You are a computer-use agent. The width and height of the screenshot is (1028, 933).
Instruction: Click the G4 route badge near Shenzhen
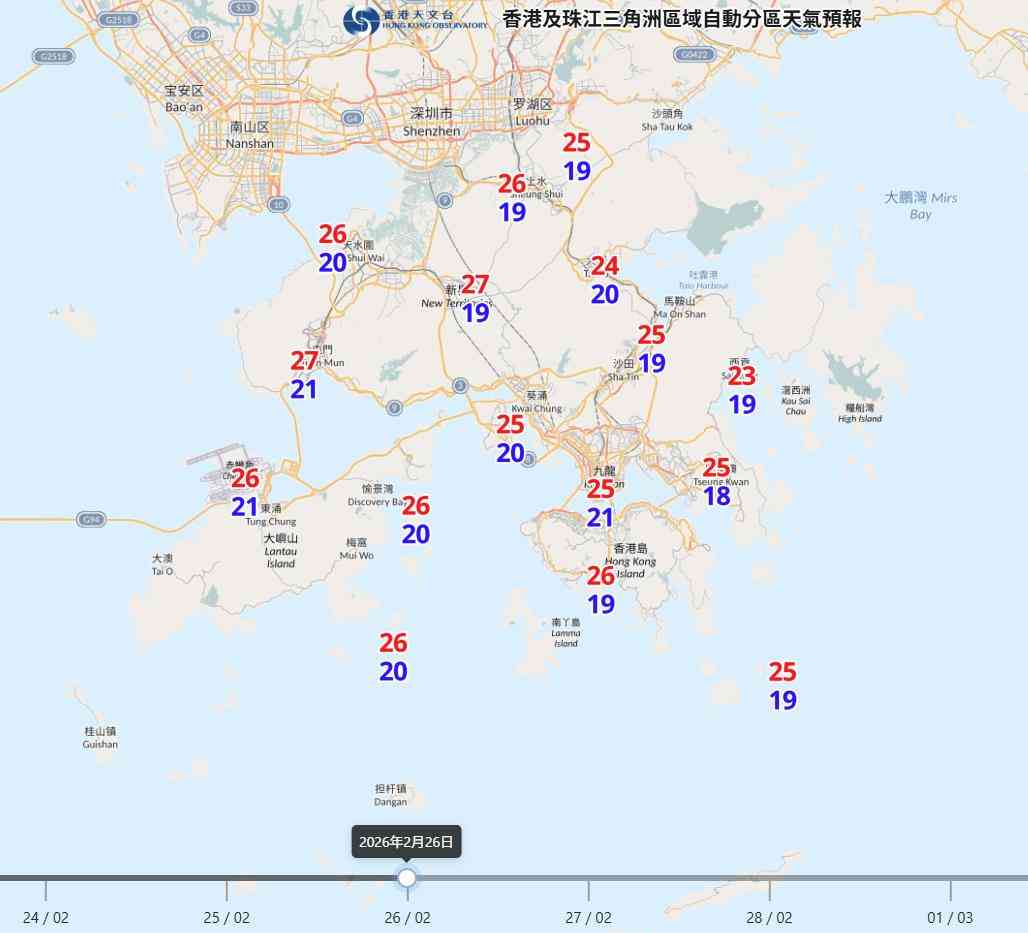352,118
